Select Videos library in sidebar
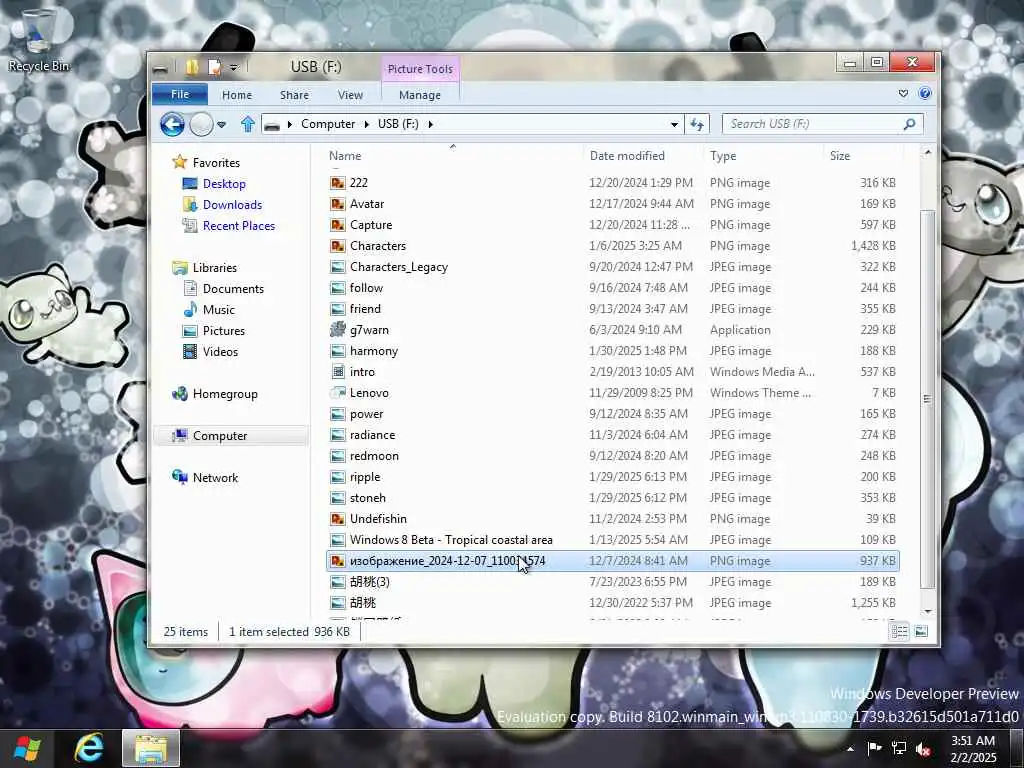1024x768 pixels. pyautogui.click(x=220, y=351)
